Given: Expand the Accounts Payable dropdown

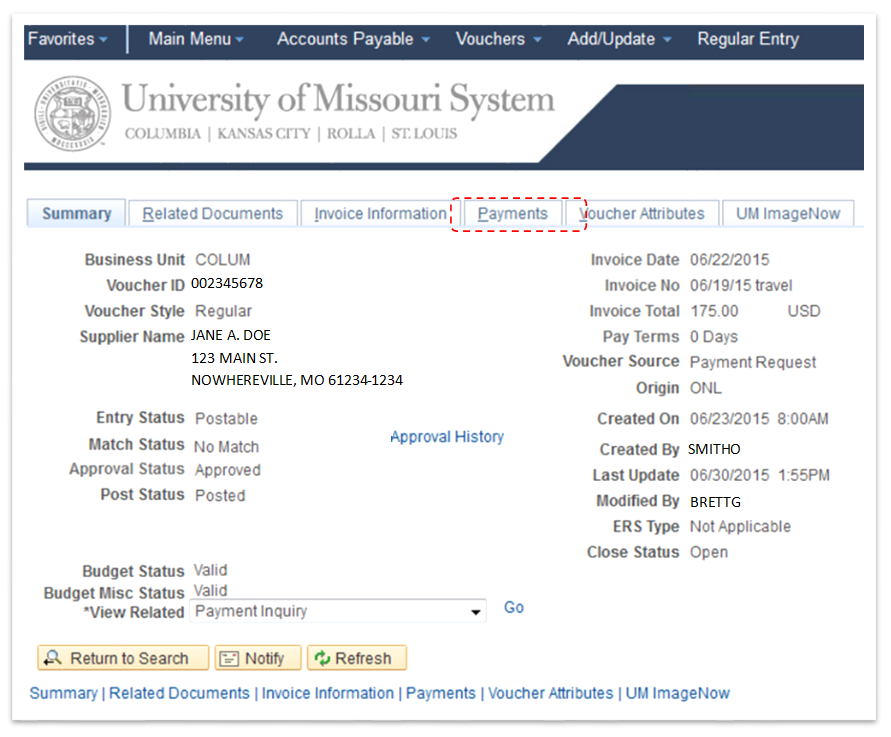Looking at the screenshot, I should [x=425, y=39].
